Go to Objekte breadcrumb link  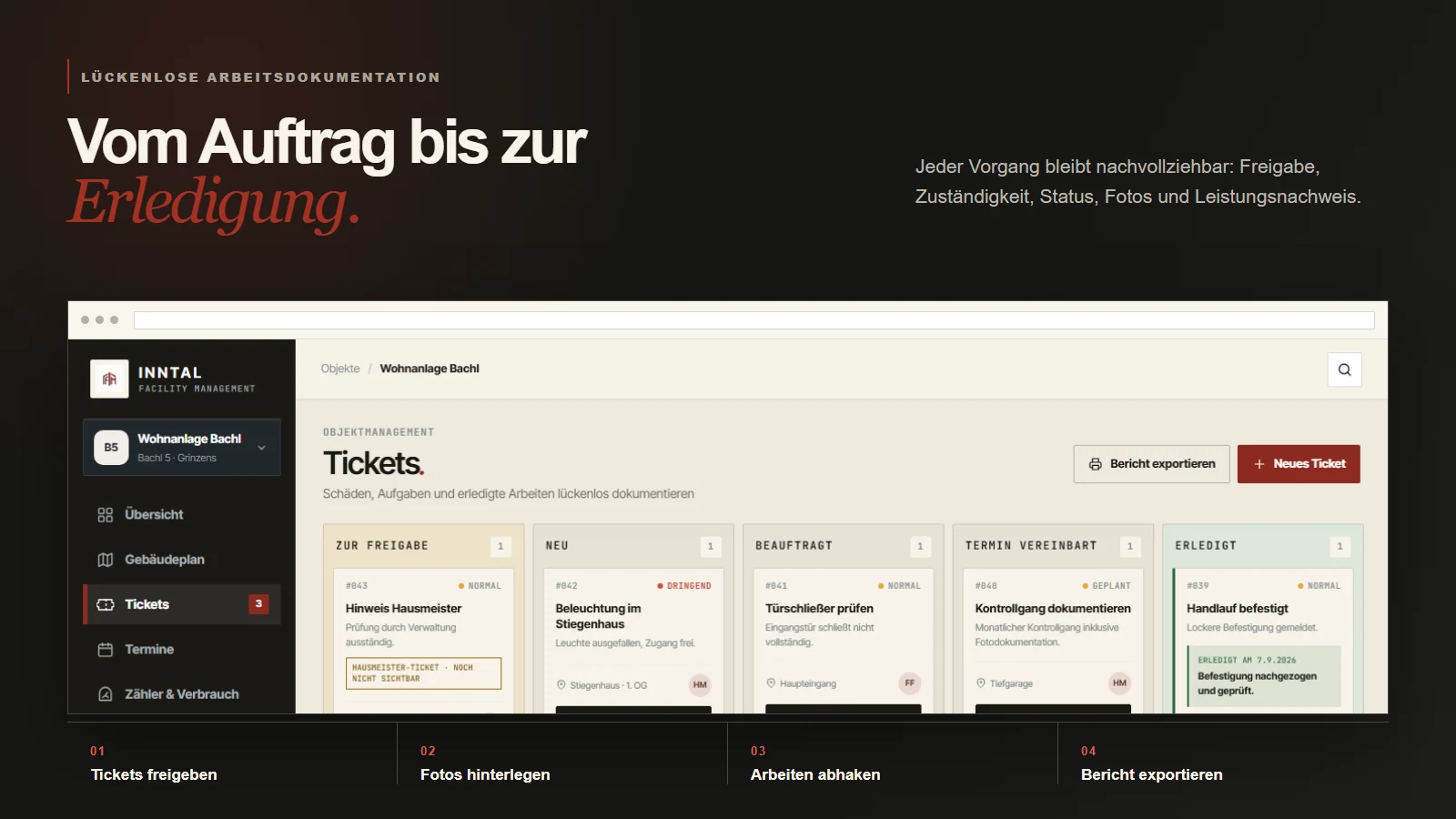(340, 369)
